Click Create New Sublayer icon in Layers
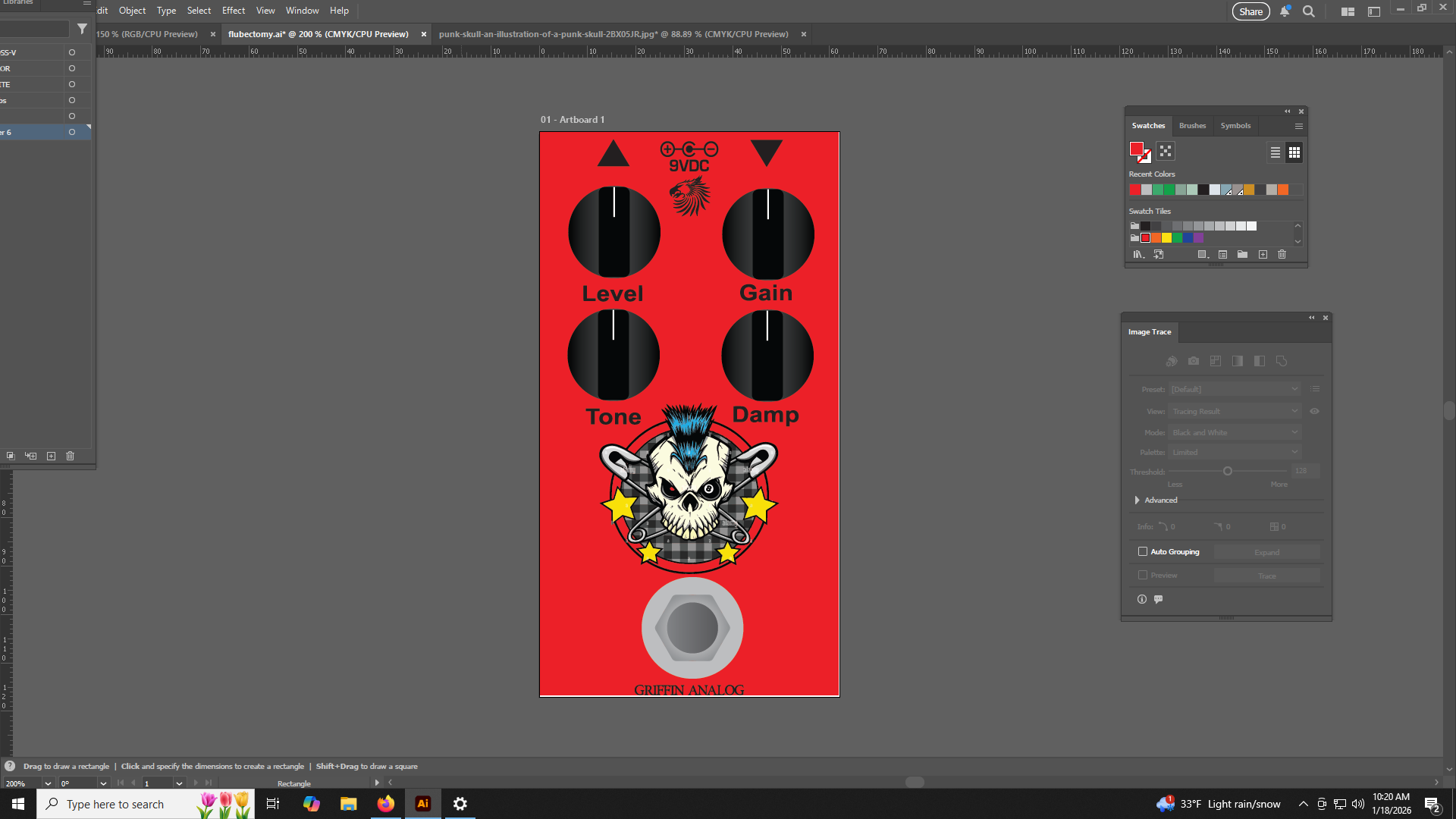1456x819 pixels. click(31, 456)
